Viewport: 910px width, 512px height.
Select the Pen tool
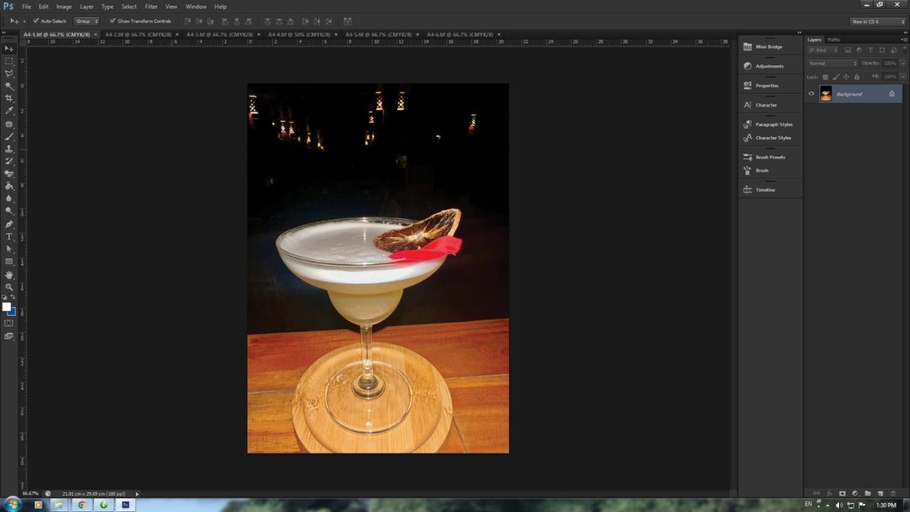point(9,224)
